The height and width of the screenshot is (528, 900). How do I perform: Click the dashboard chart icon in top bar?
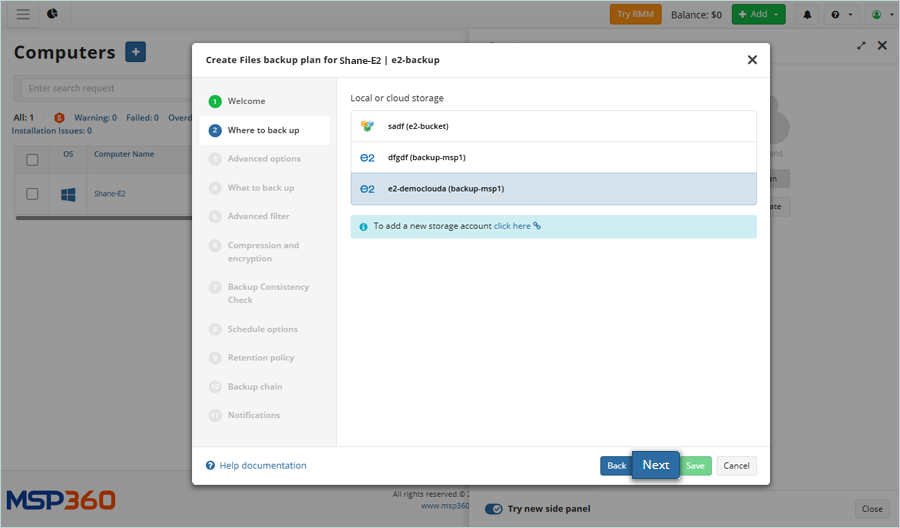pyautogui.click(x=52, y=14)
